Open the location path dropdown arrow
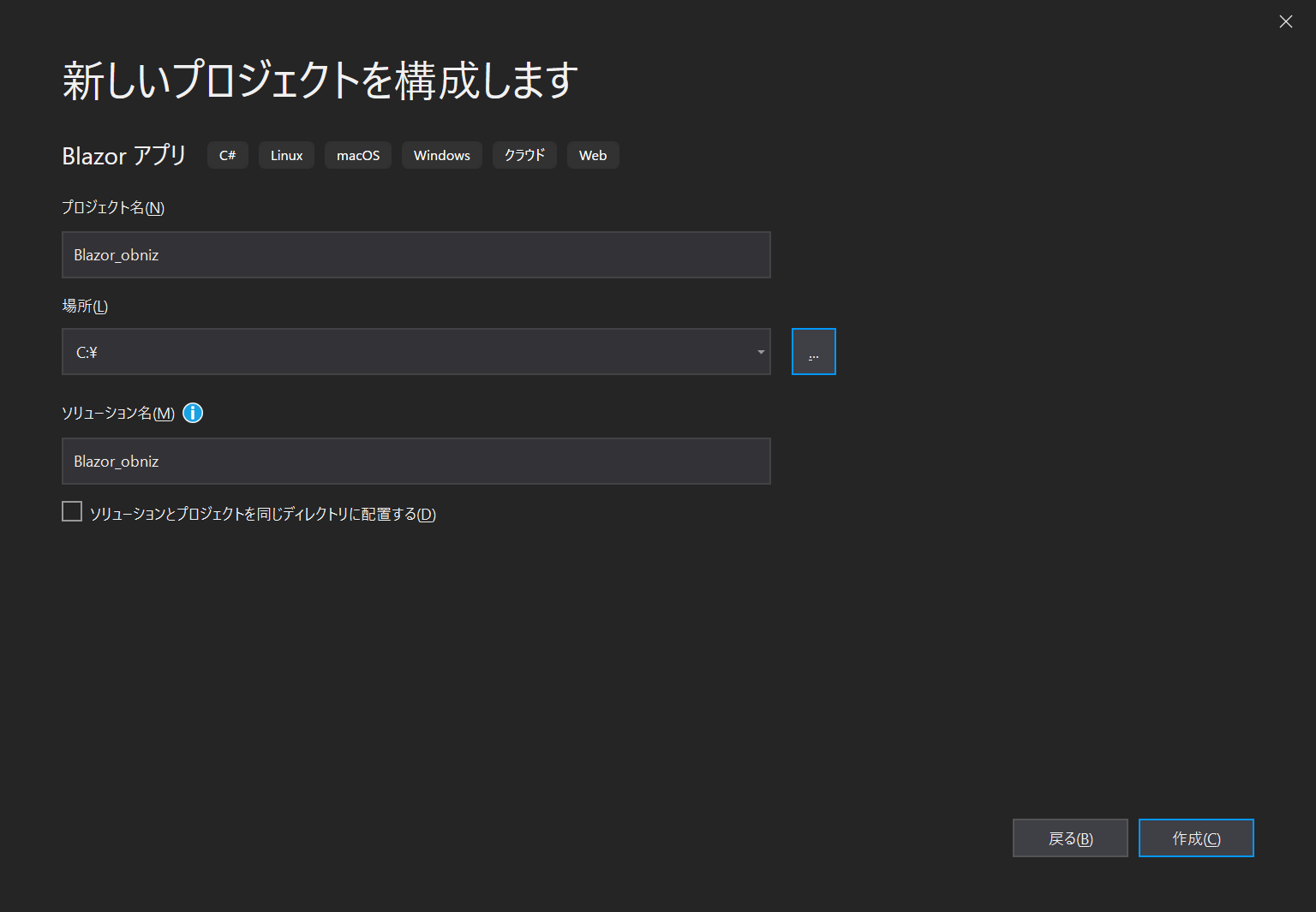This screenshot has width=1316, height=912. [x=761, y=352]
